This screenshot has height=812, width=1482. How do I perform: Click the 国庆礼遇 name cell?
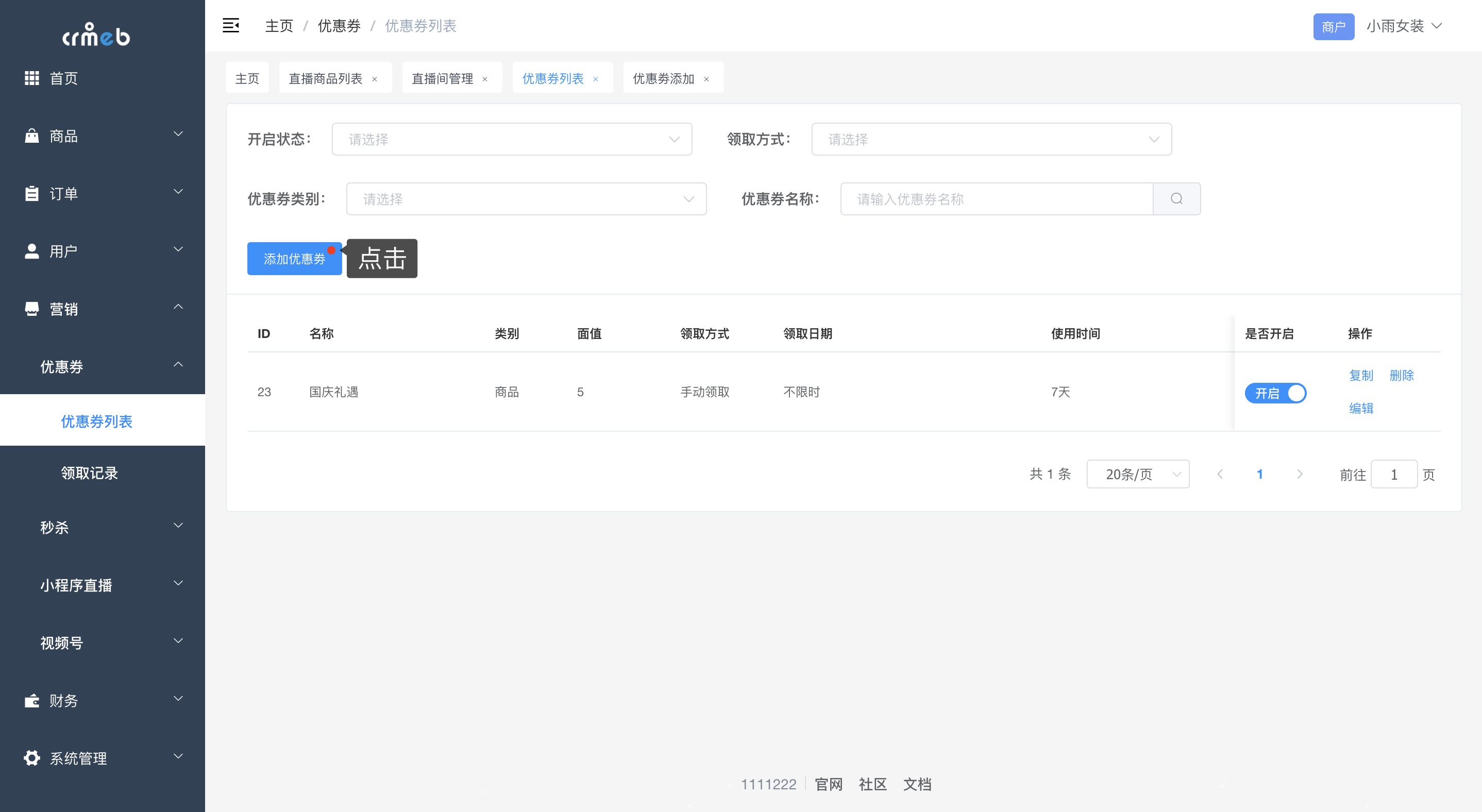click(x=334, y=392)
